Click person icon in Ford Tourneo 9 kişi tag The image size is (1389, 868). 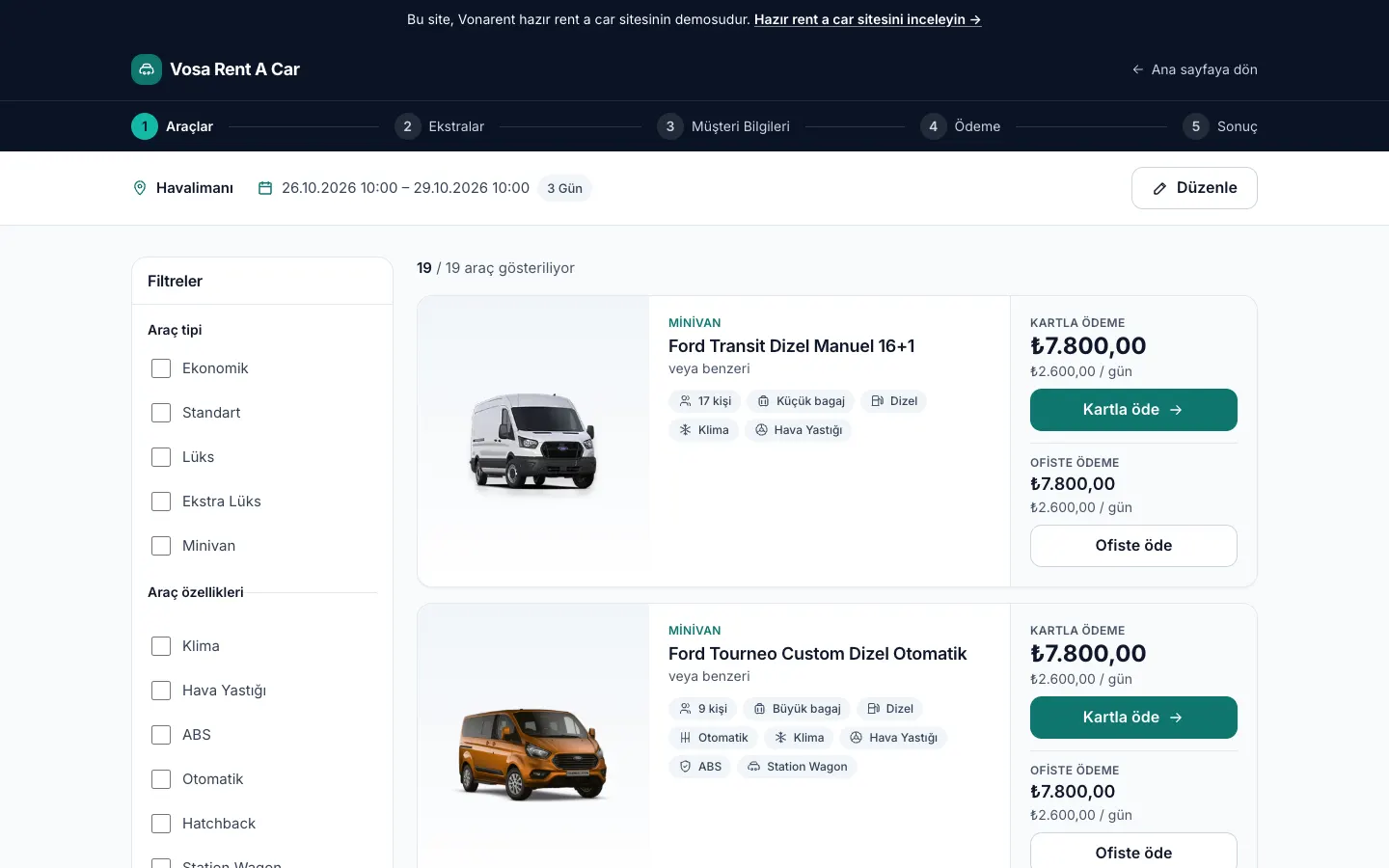685,709
